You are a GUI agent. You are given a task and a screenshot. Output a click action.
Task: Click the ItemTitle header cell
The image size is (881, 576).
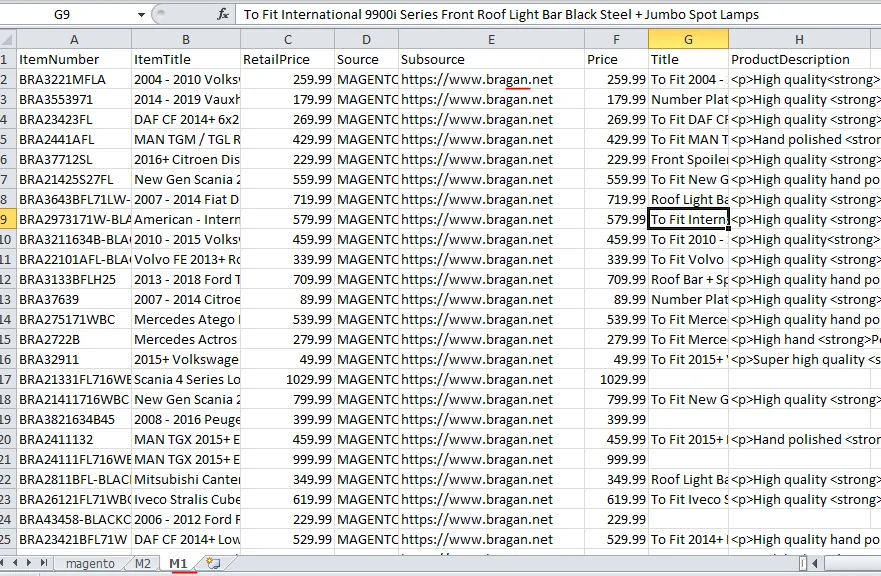tap(186, 59)
